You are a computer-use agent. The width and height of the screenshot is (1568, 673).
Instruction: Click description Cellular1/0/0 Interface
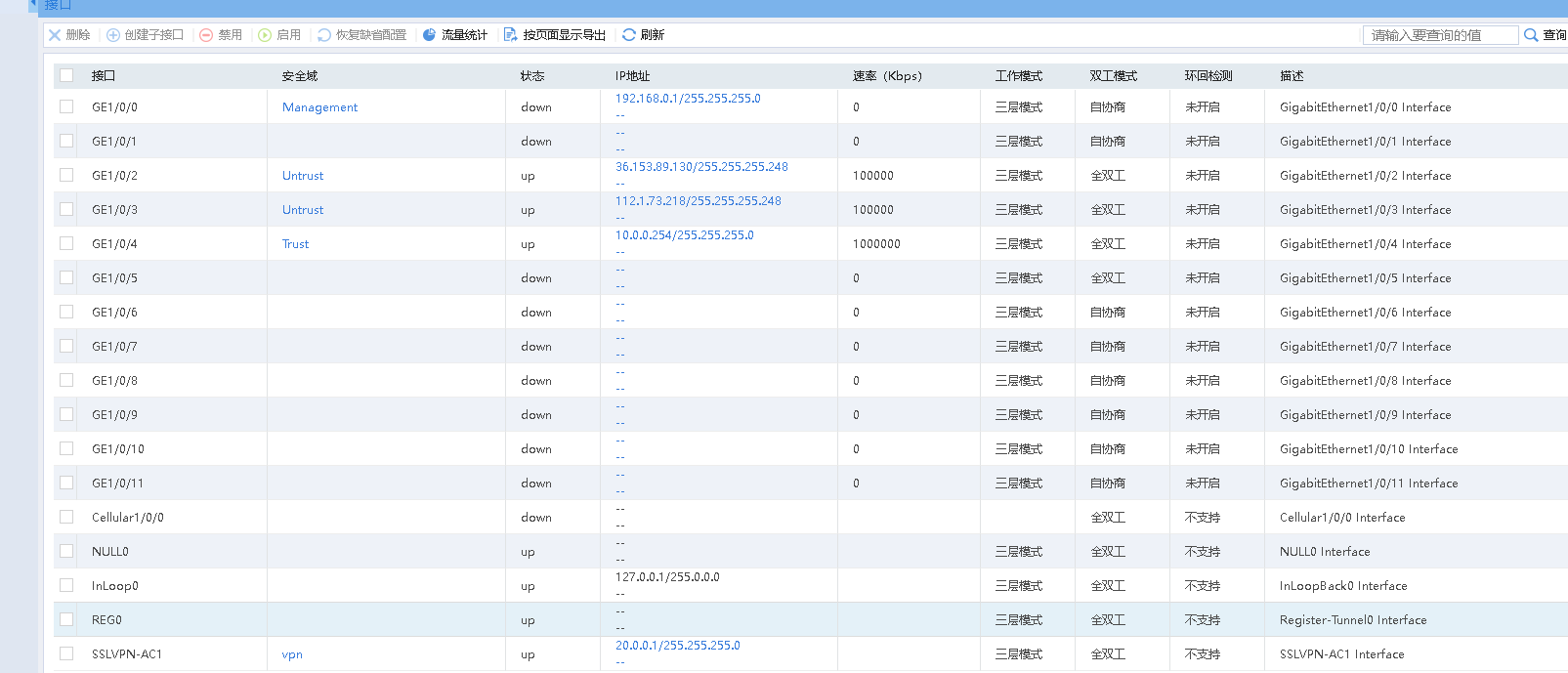[1342, 518]
